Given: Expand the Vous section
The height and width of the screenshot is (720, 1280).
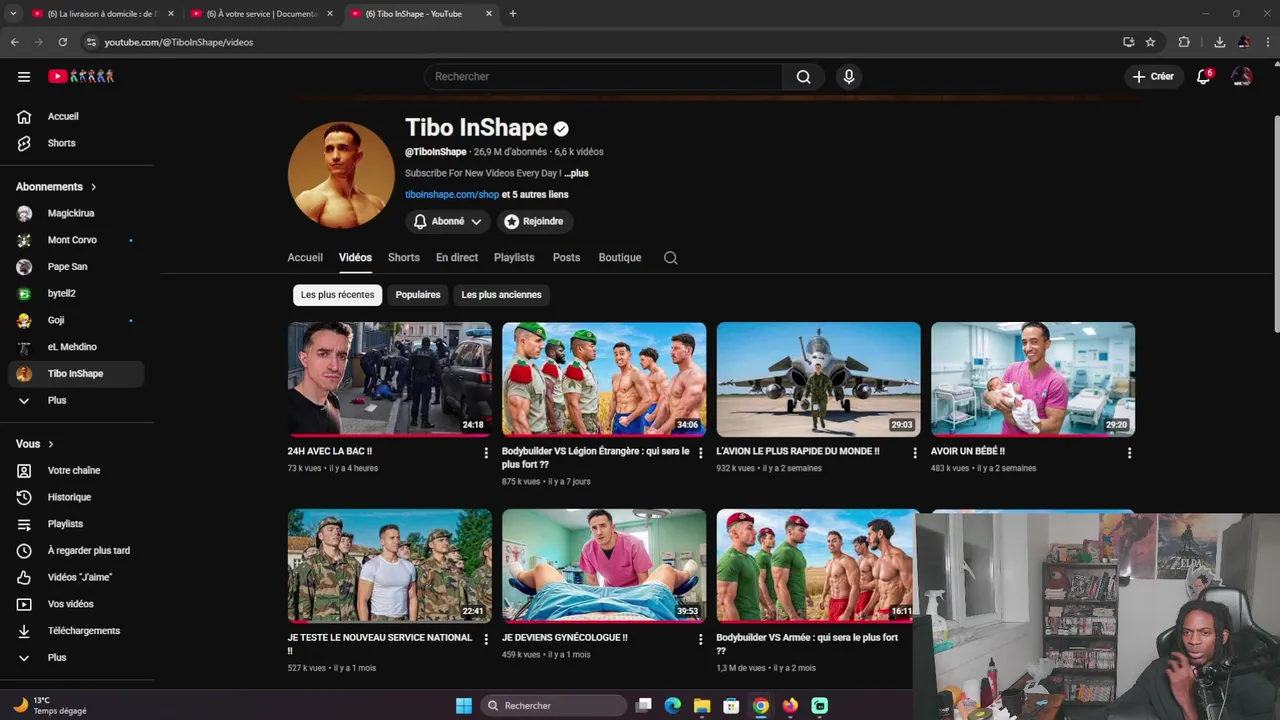Looking at the screenshot, I should 35,444.
